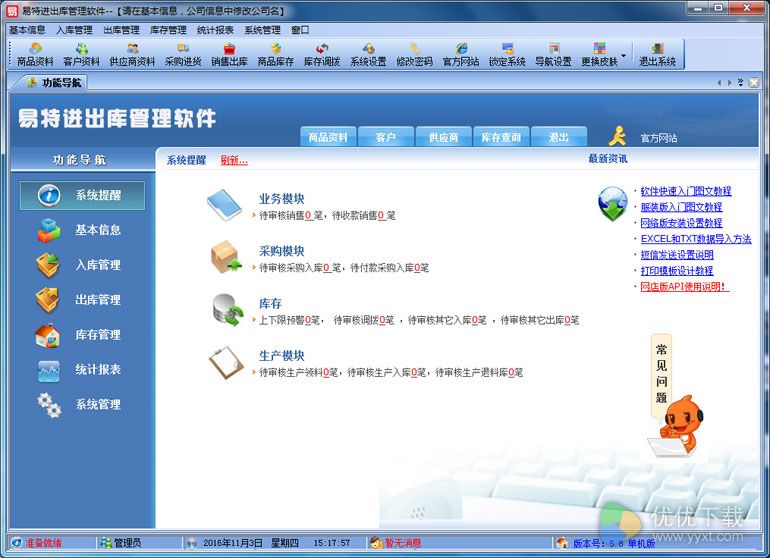Click the tab list dropdown arrow
This screenshot has width=770, height=558.
[x=741, y=83]
